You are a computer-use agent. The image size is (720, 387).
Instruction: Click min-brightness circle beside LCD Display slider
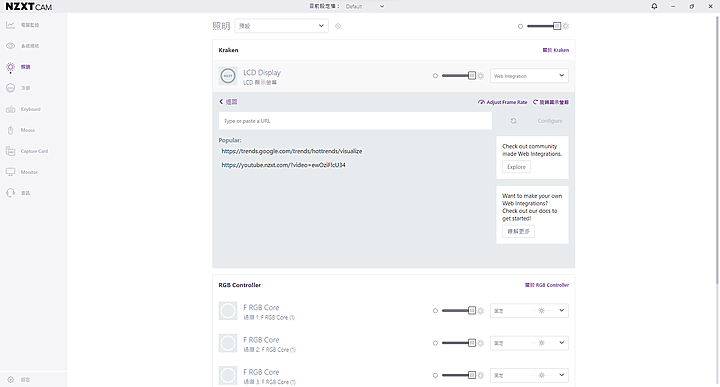(435, 76)
